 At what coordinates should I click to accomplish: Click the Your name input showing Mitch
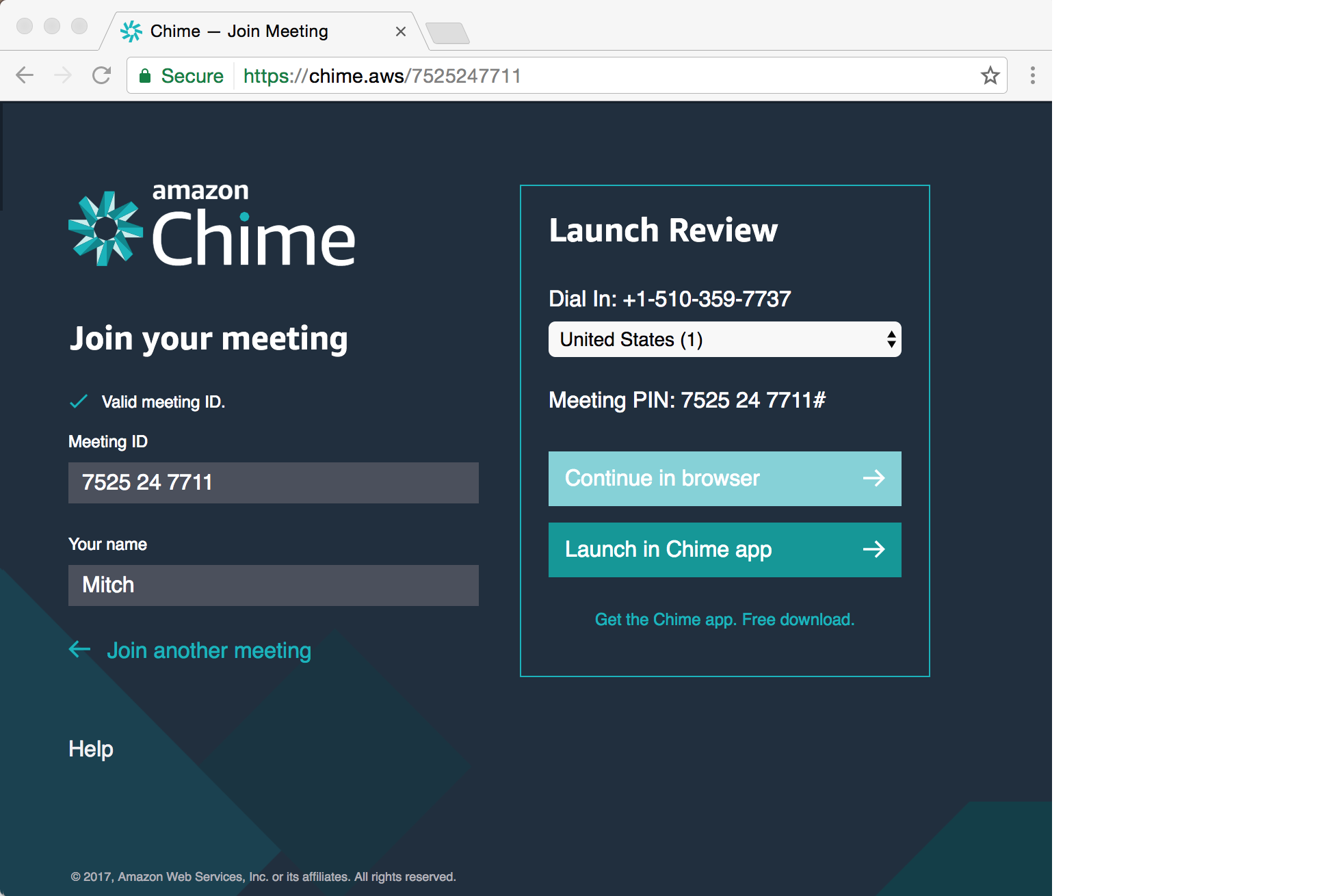[272, 585]
